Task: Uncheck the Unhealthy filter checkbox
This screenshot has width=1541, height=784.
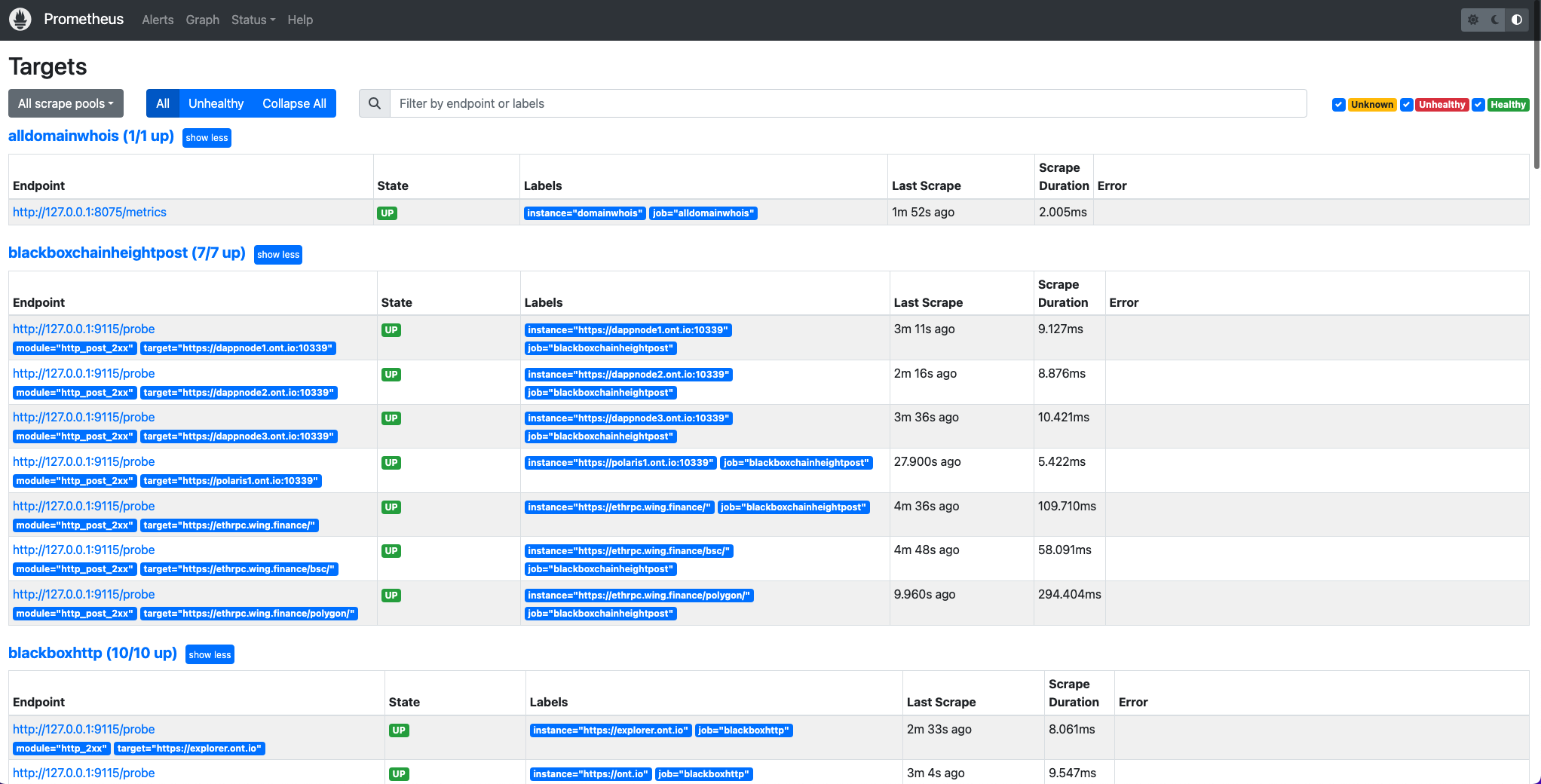Action: 1406,105
